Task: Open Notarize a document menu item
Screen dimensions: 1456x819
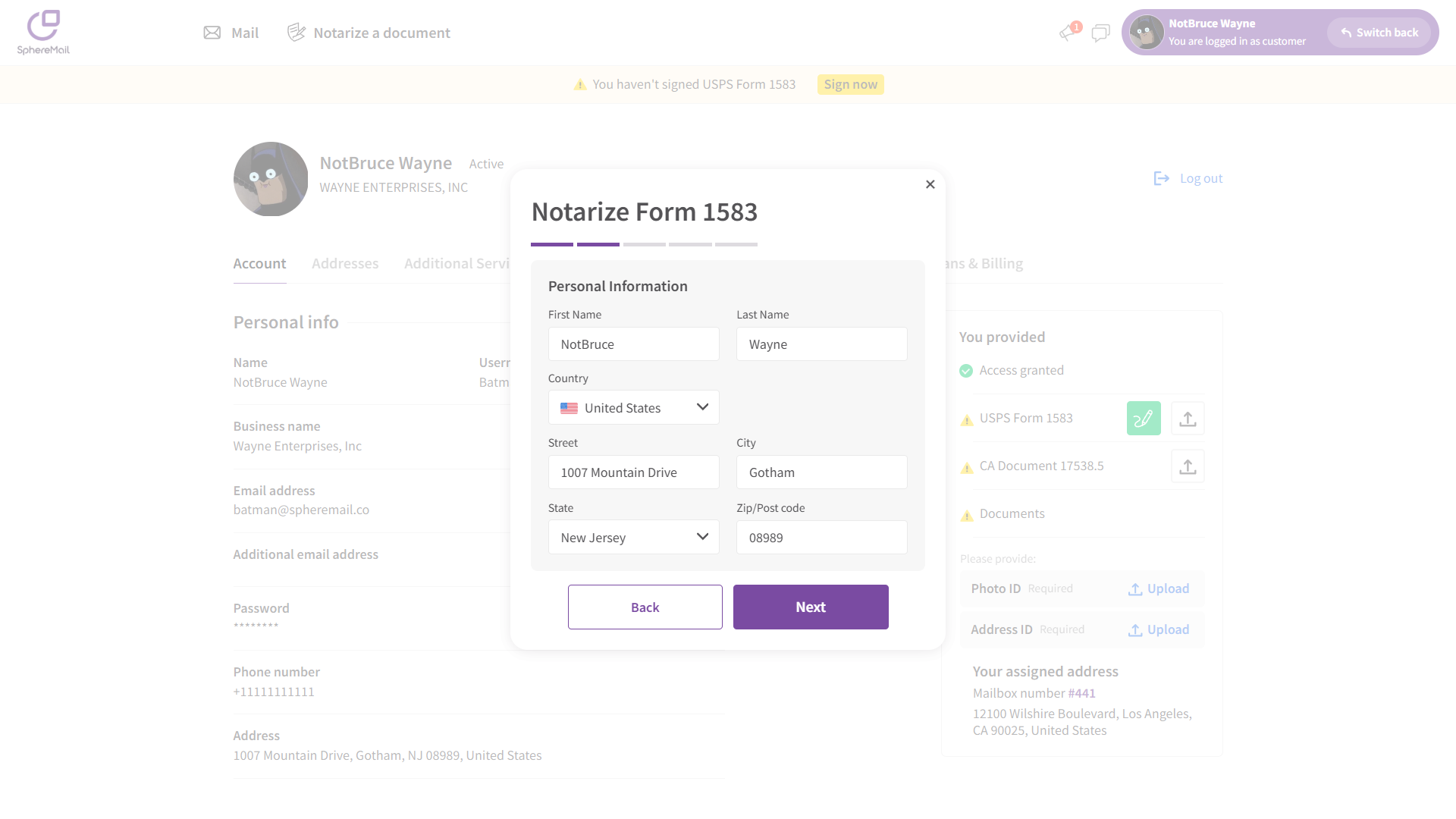Action: pyautogui.click(x=369, y=33)
